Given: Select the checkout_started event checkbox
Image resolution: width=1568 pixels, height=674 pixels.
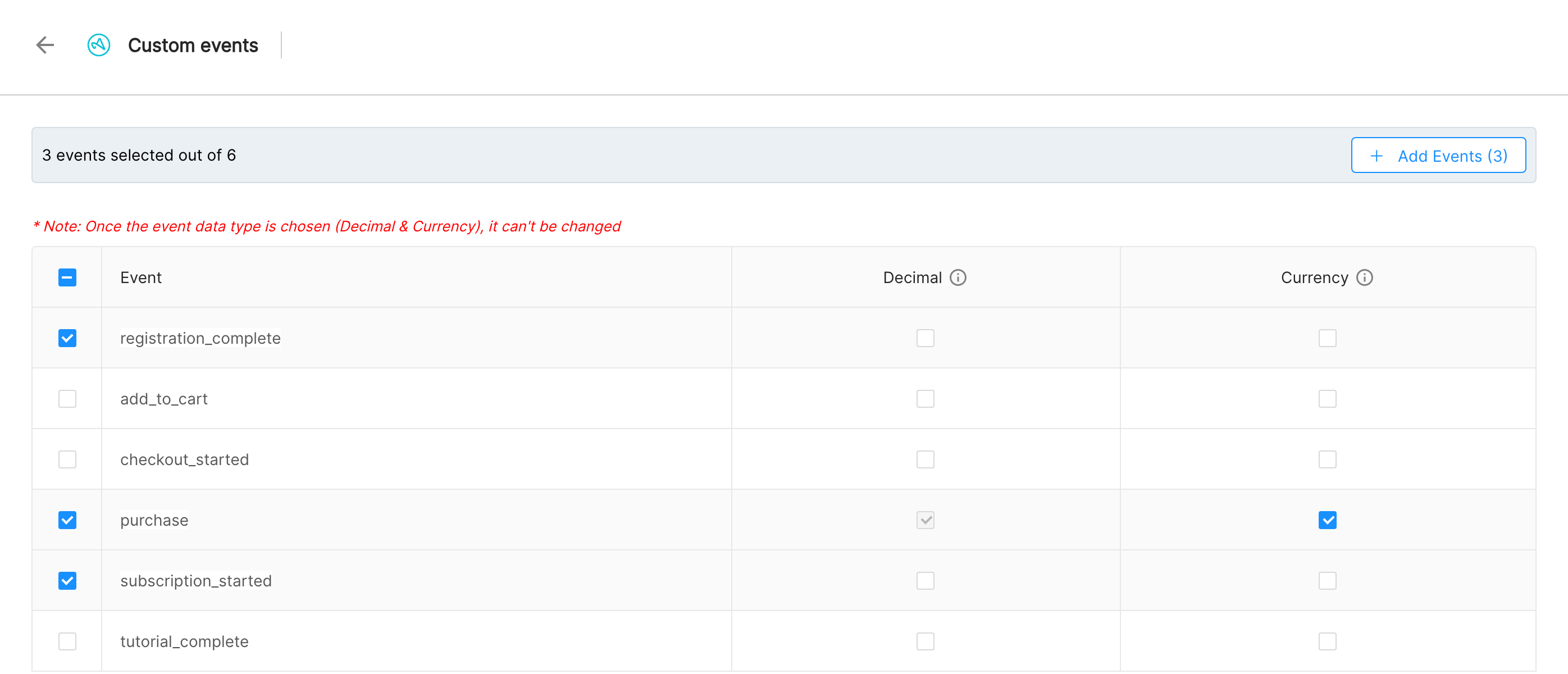Looking at the screenshot, I should 67,459.
